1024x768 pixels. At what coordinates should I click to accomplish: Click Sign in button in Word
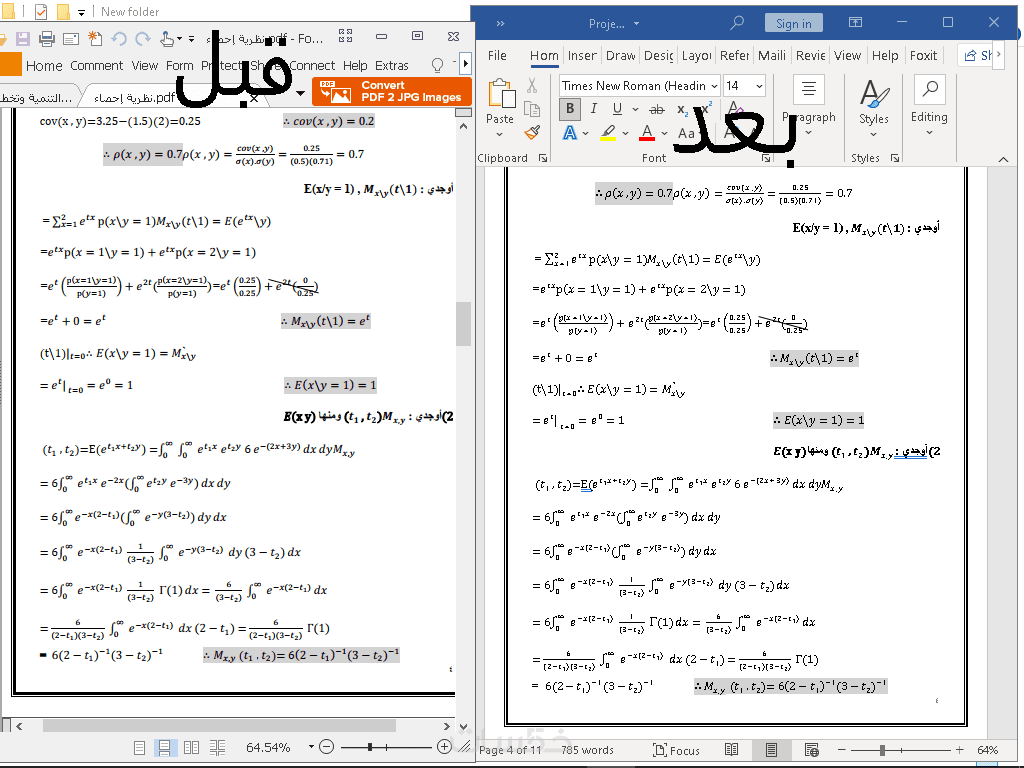click(793, 24)
